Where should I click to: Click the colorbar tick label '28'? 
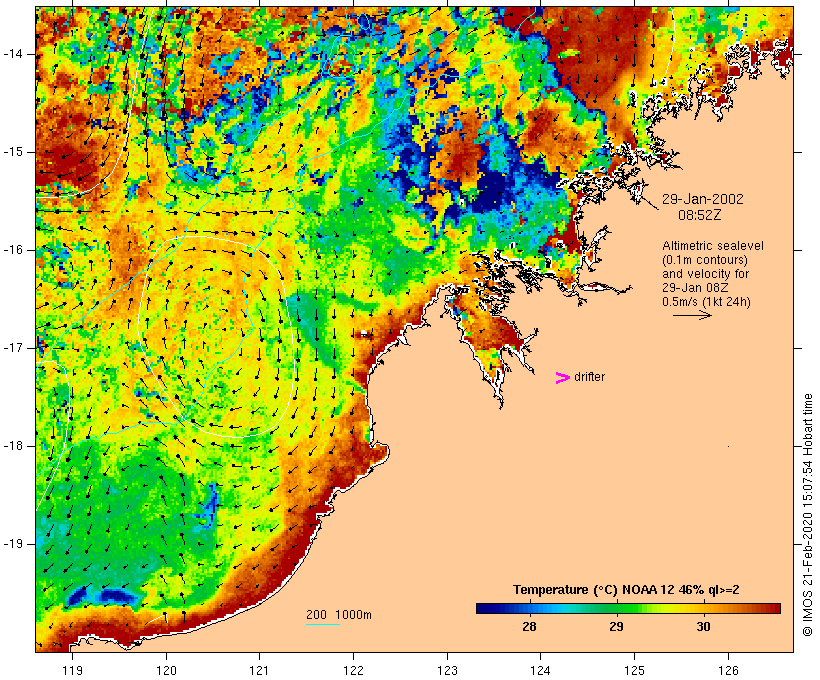click(x=529, y=626)
